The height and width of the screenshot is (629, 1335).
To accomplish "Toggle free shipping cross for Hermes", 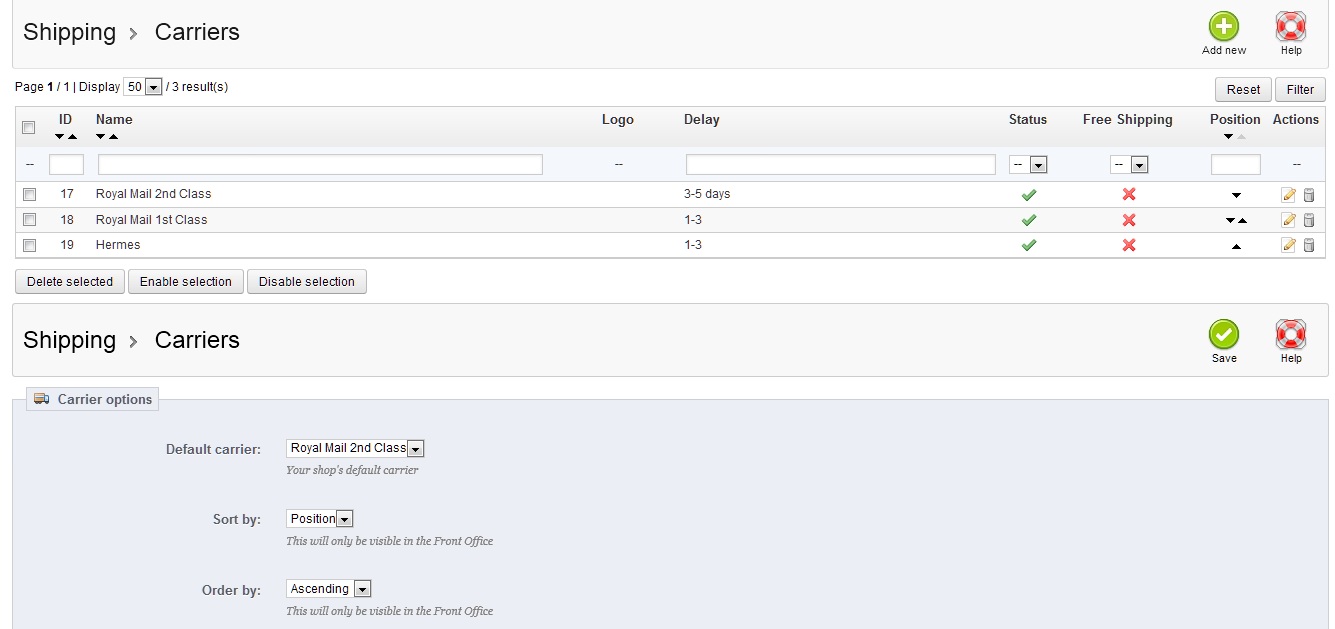I will click(x=1129, y=245).
